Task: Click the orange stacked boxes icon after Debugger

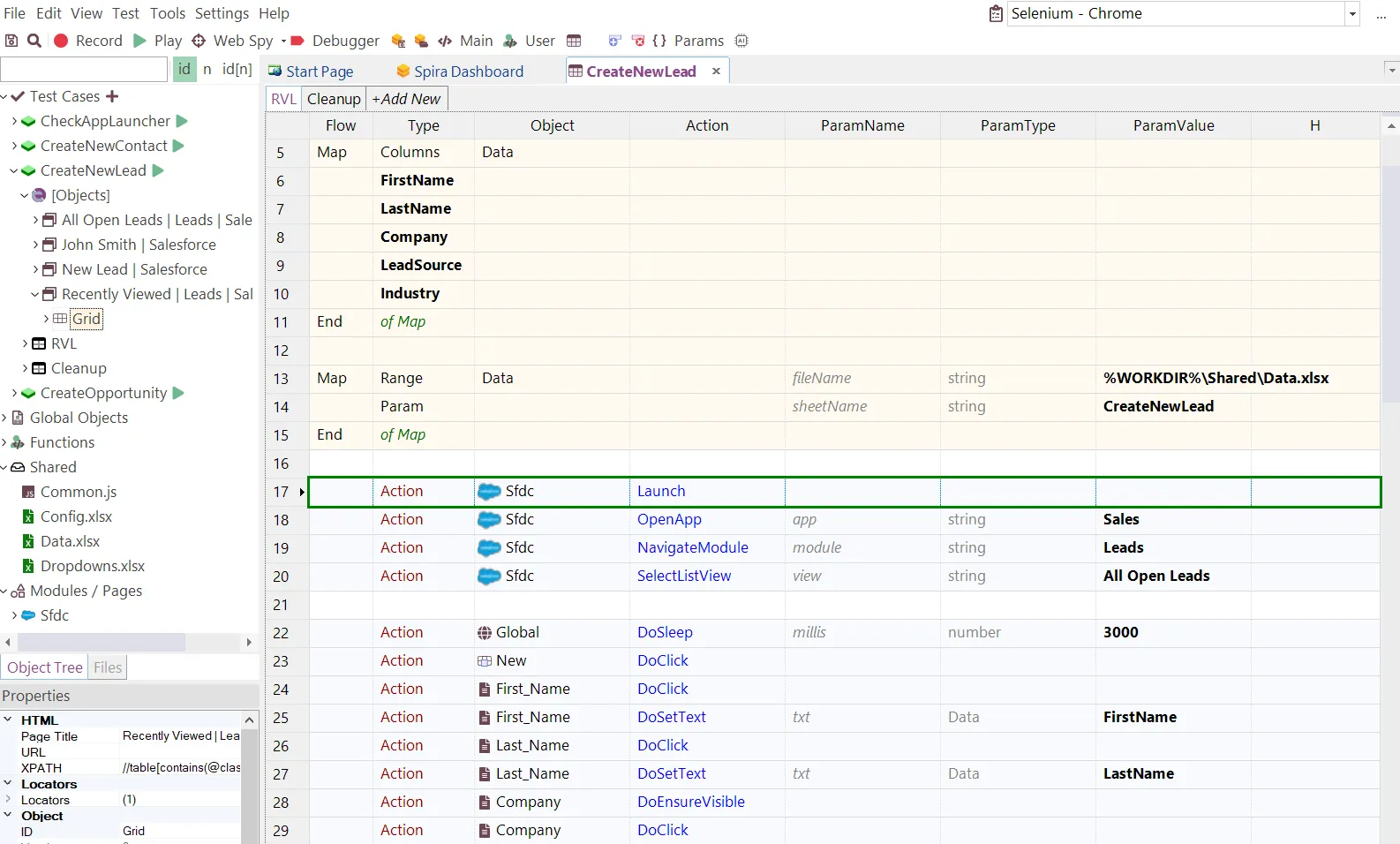Action: click(x=398, y=41)
